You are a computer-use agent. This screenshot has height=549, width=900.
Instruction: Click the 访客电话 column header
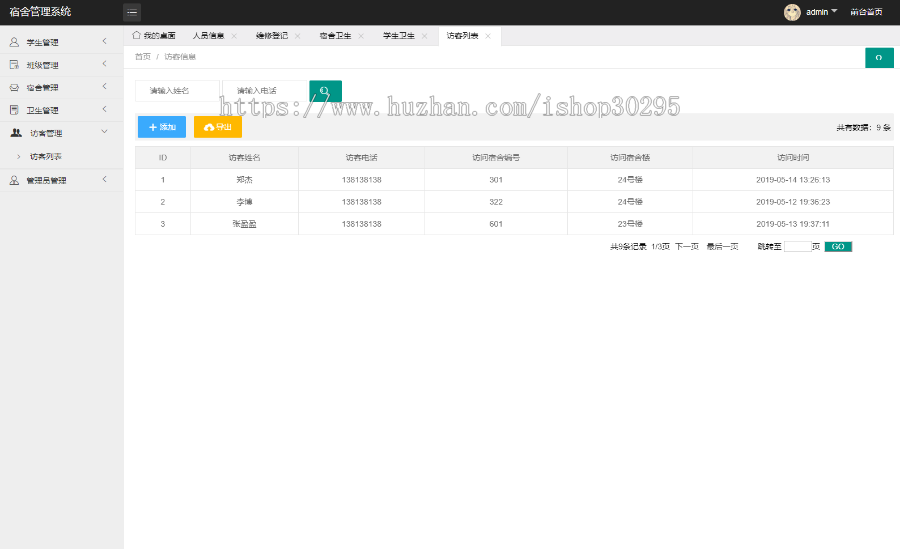362,157
